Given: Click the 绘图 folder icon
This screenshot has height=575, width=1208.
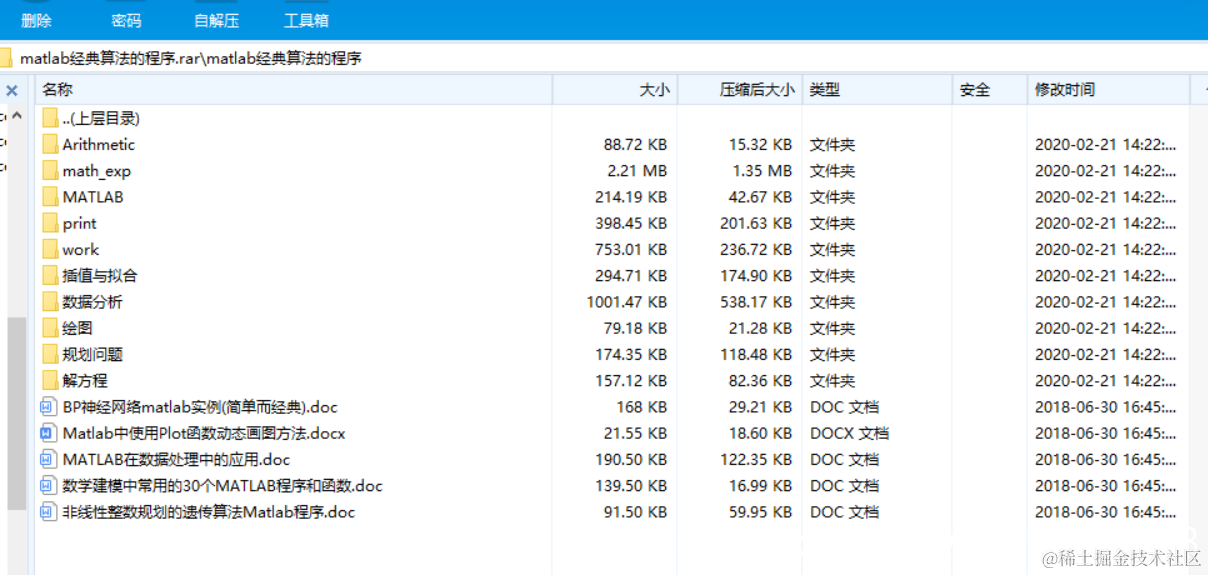Looking at the screenshot, I should click(50, 328).
